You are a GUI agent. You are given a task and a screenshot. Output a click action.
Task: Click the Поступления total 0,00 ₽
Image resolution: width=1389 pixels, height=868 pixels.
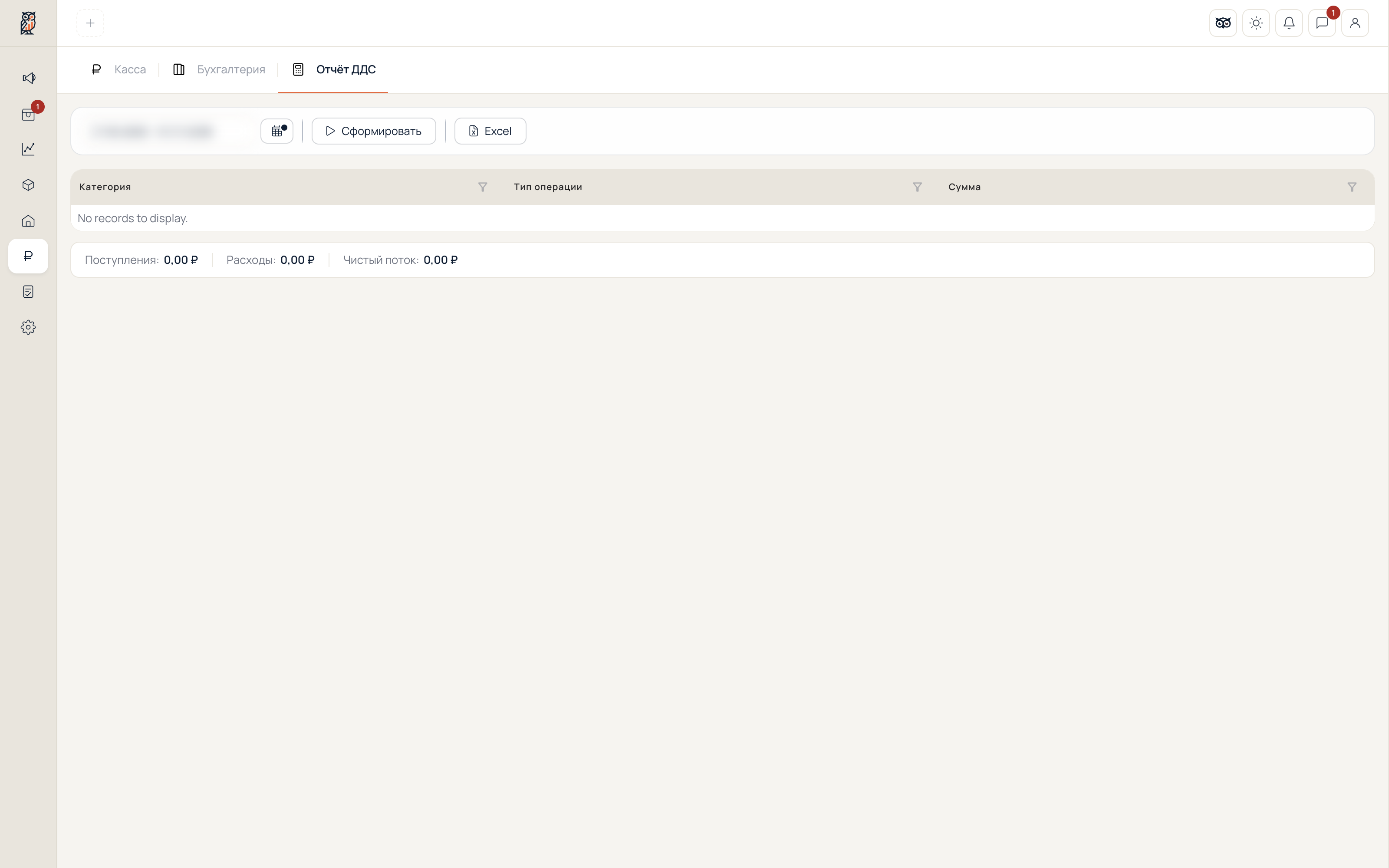pos(181,260)
